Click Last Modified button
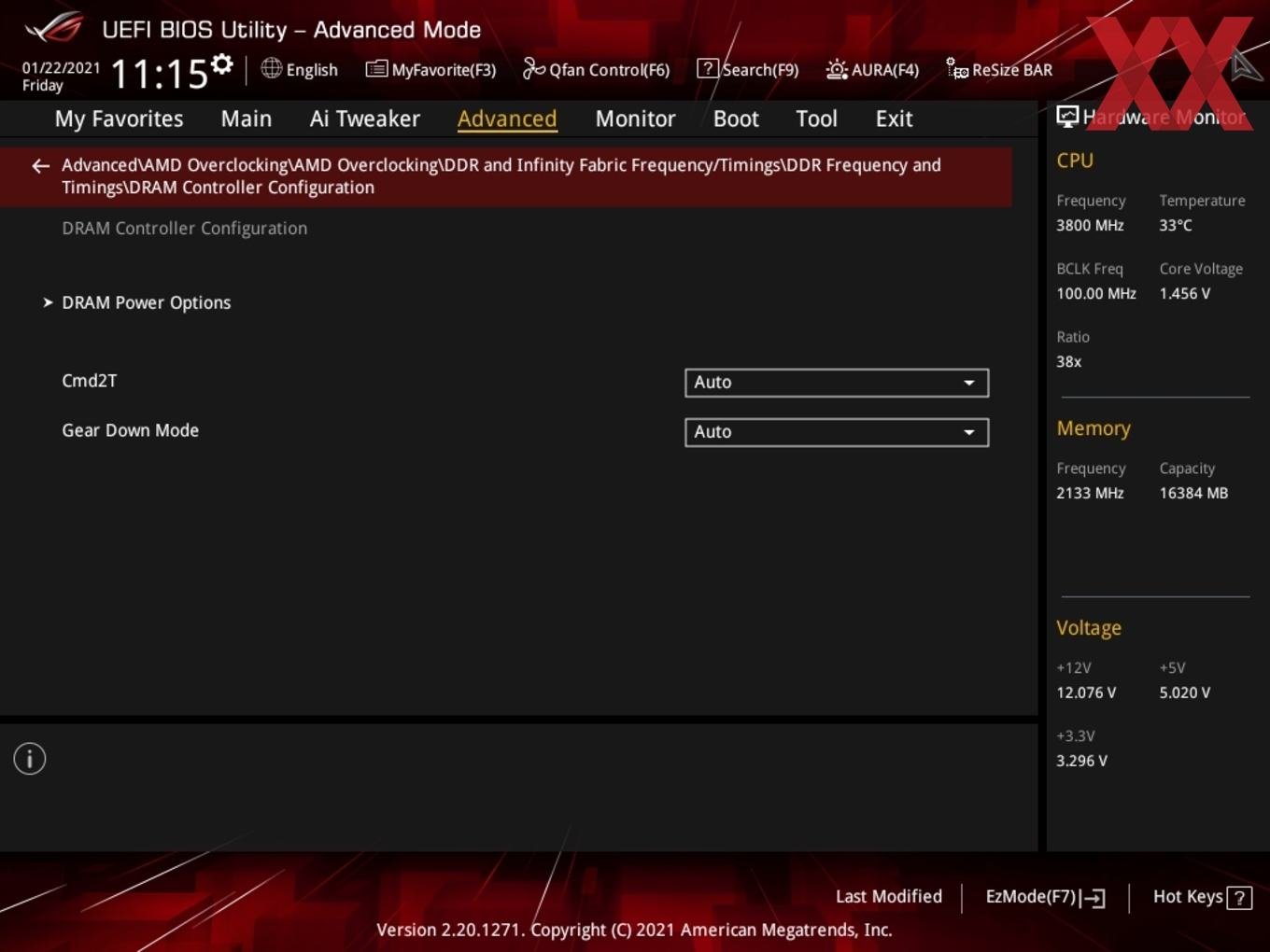1270x952 pixels. 889,897
